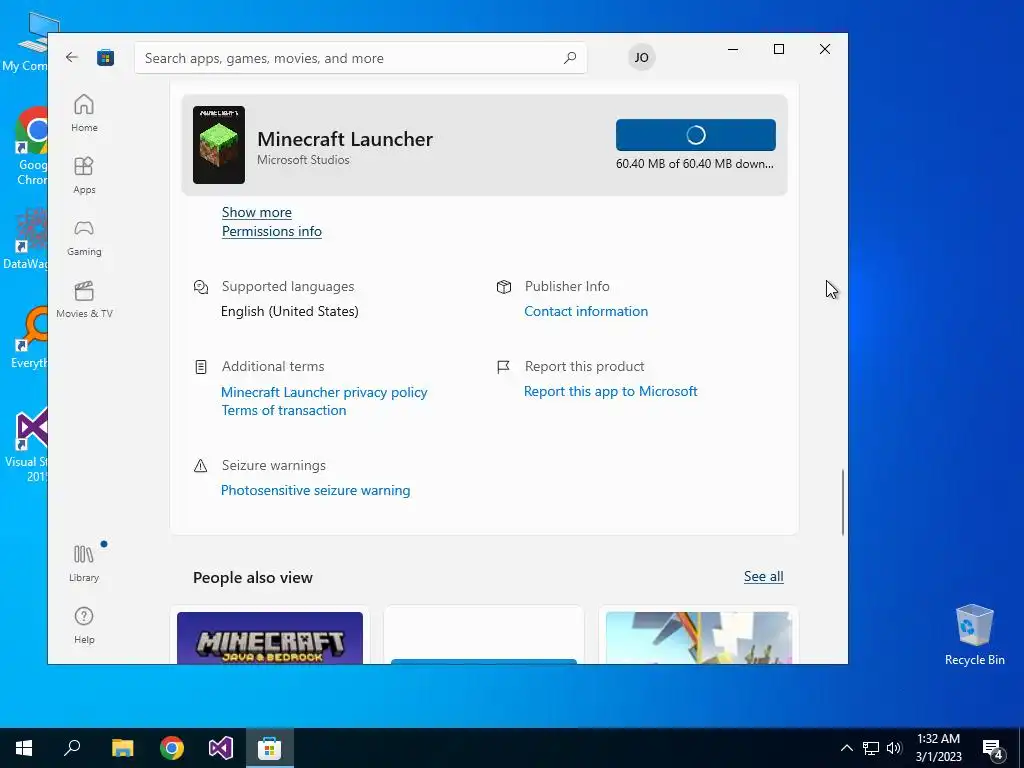This screenshot has width=1024, height=768.
Task: Select the Everything desktop shortcut
Action: (28, 338)
